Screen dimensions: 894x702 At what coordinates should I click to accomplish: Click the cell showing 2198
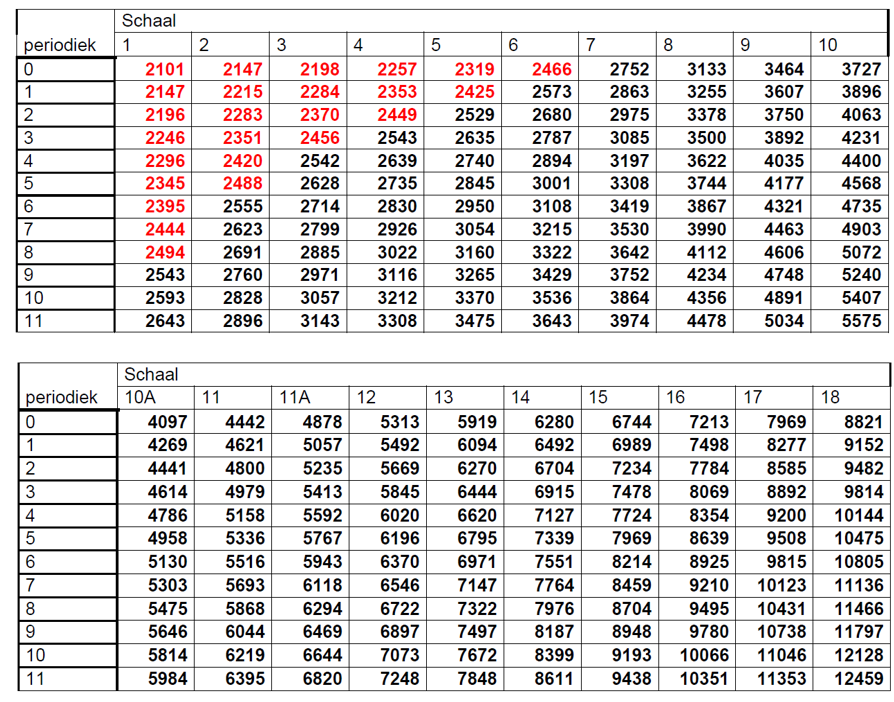pos(319,69)
